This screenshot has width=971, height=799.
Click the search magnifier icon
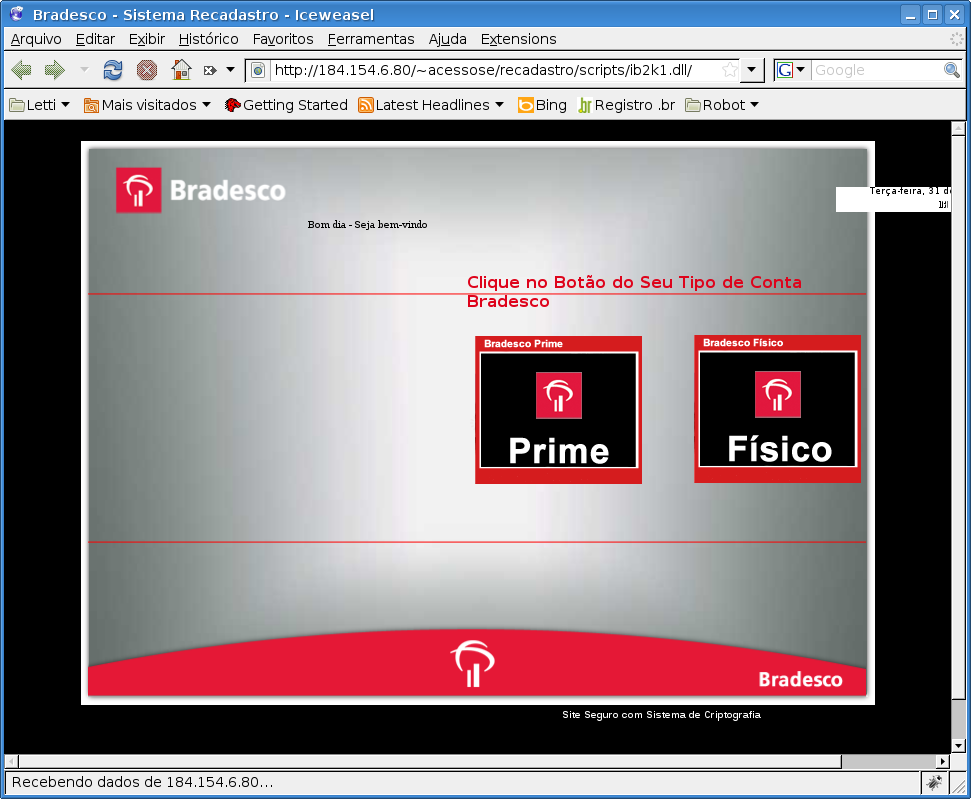951,70
